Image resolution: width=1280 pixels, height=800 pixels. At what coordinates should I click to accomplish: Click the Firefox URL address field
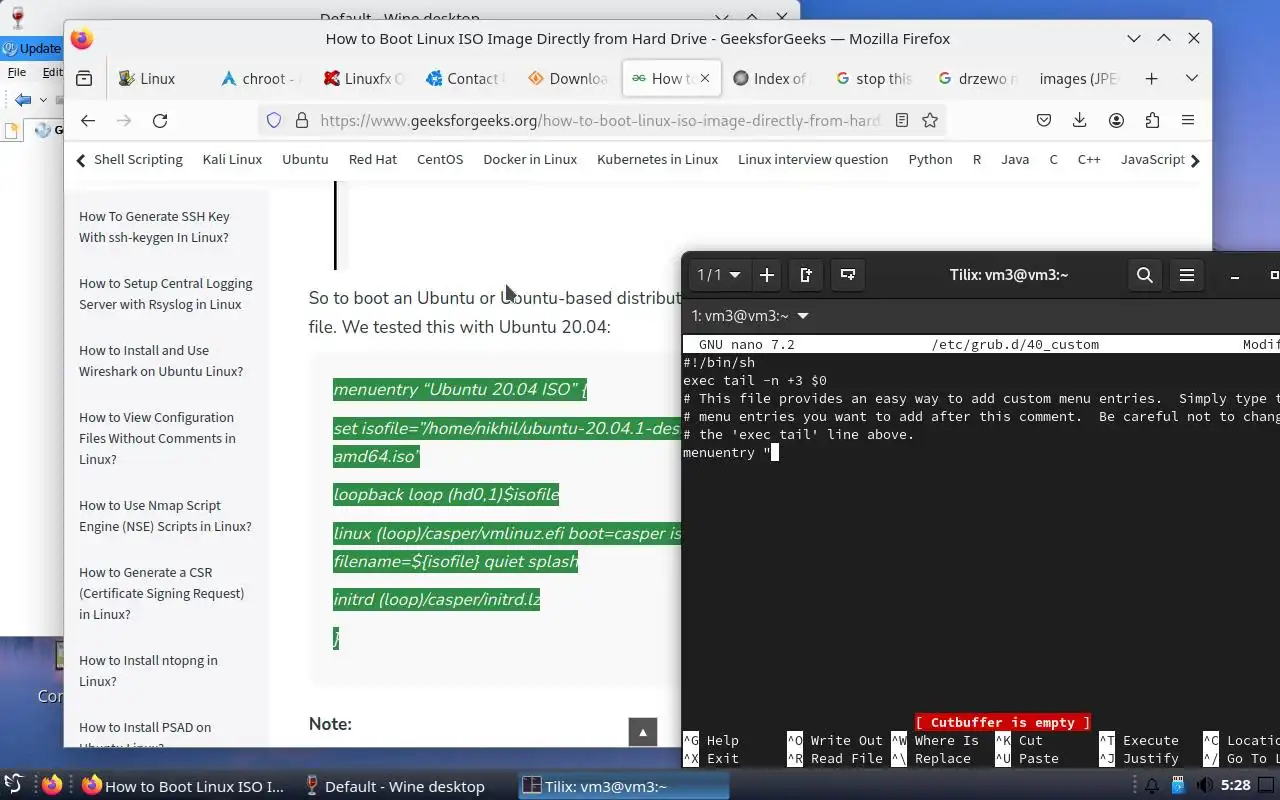600,120
